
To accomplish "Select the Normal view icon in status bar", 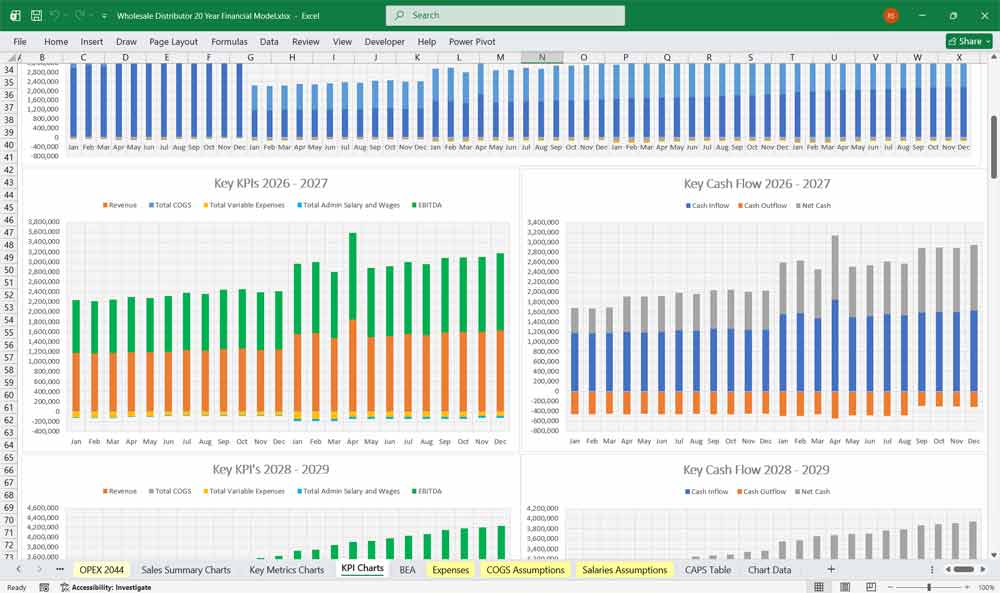I will coord(820,586).
